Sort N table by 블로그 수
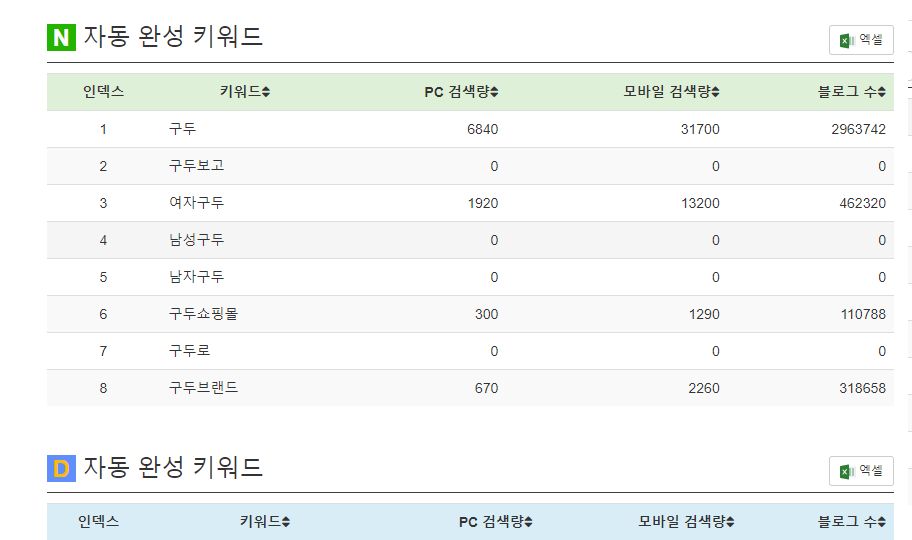 point(852,91)
